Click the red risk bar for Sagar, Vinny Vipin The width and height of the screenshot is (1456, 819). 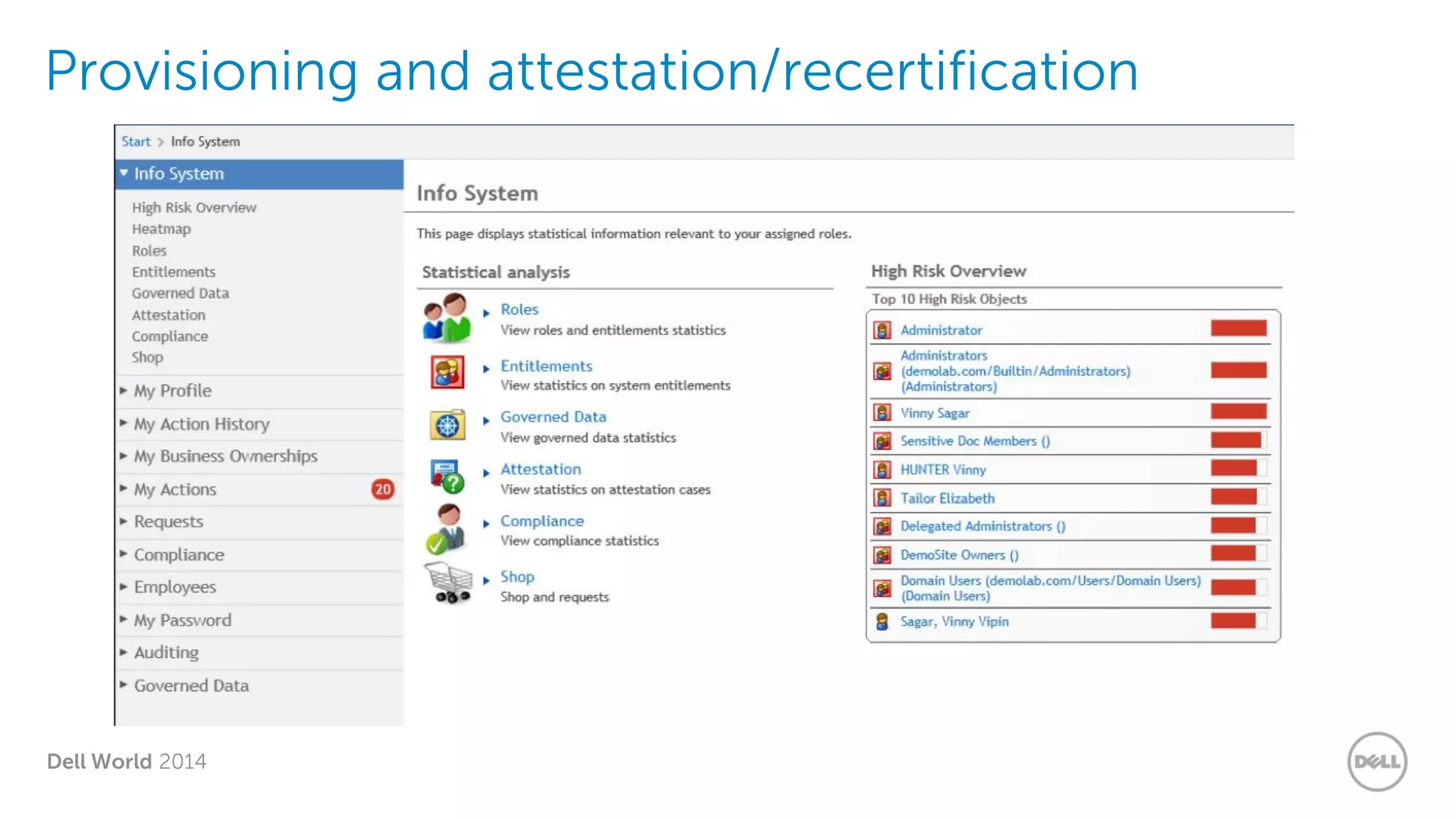(1233, 620)
